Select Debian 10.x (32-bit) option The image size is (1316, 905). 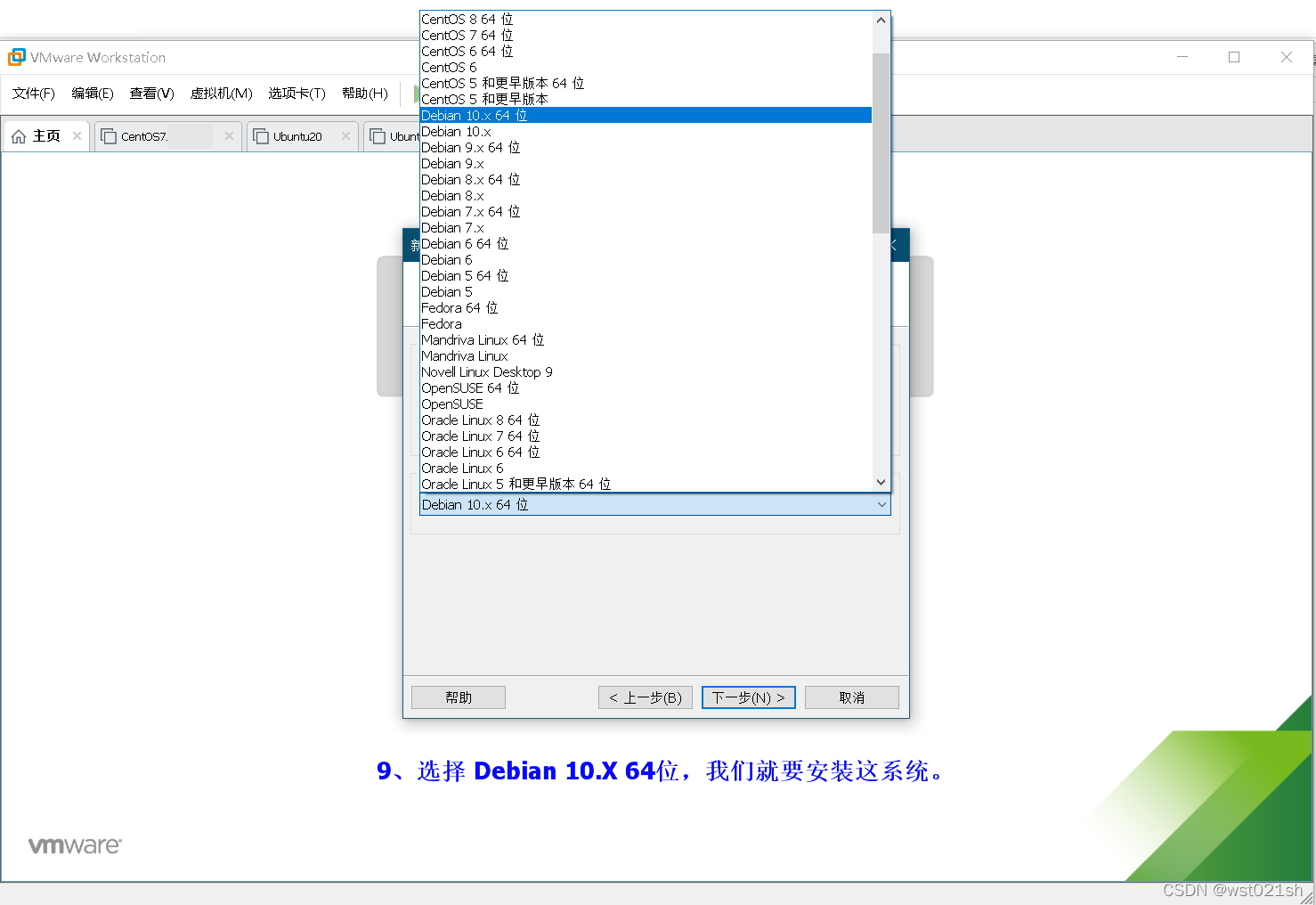click(646, 132)
